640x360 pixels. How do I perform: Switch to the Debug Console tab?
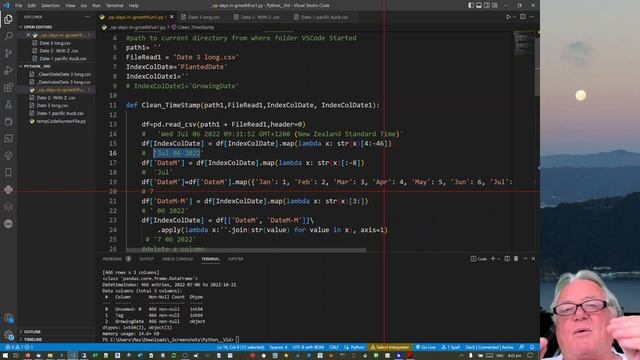click(x=178, y=259)
